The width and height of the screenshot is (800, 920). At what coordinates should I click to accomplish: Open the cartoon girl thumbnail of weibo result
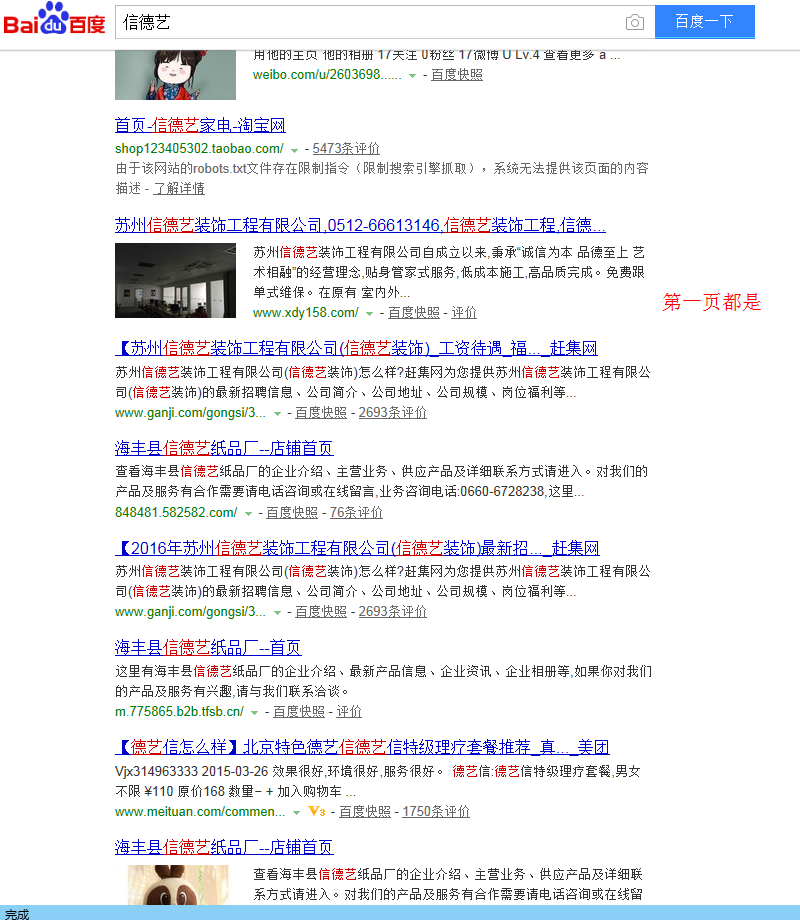175,75
